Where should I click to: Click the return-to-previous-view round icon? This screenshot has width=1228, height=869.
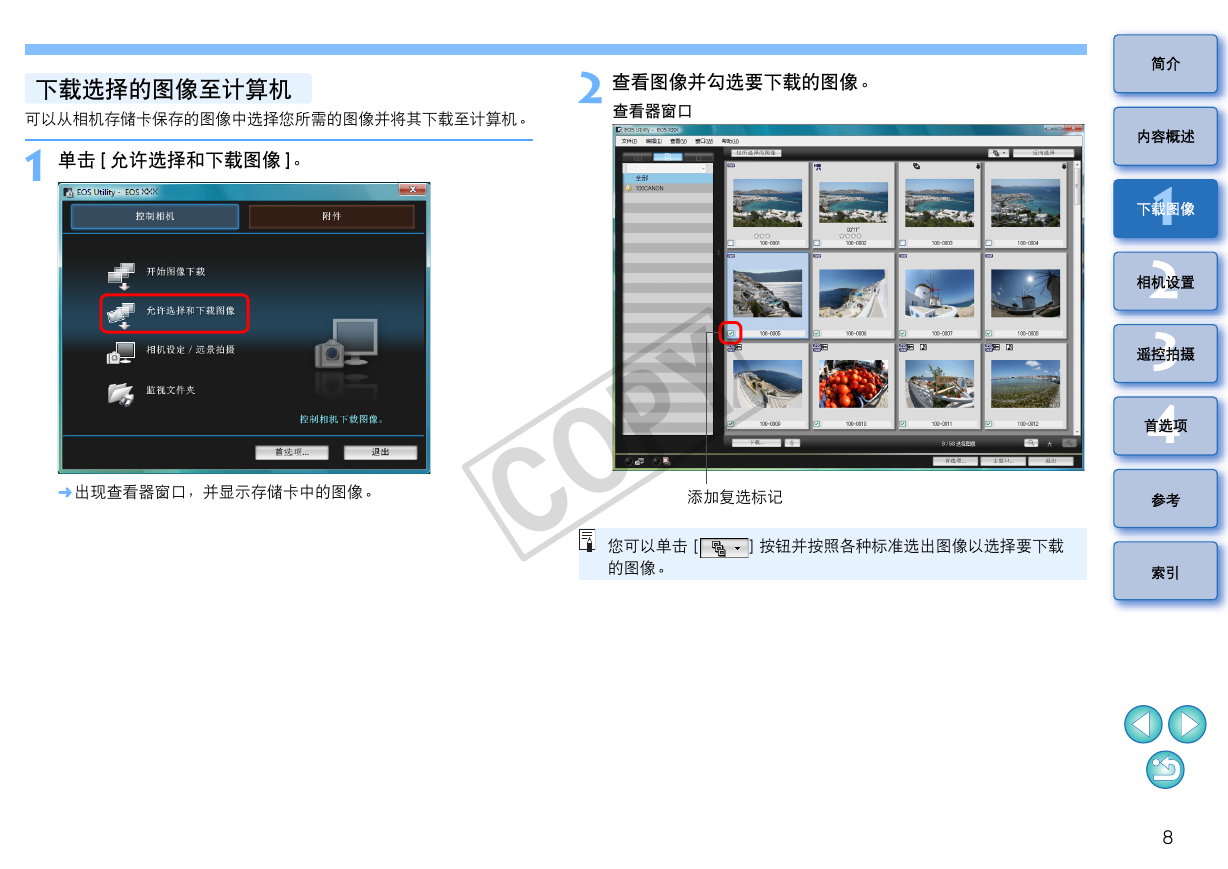pos(1165,769)
